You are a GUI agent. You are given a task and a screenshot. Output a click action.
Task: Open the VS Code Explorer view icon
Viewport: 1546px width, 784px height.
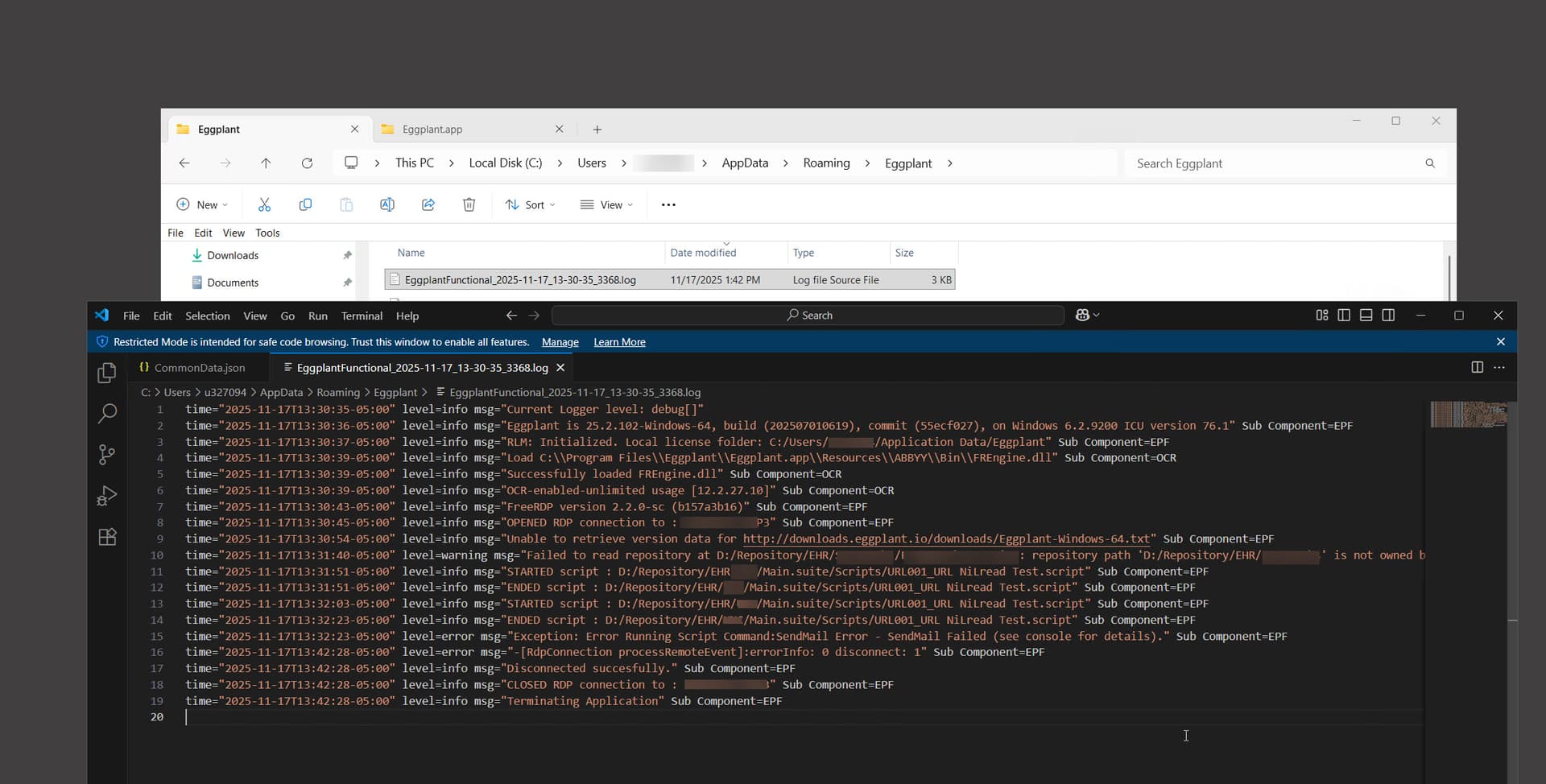coord(106,373)
